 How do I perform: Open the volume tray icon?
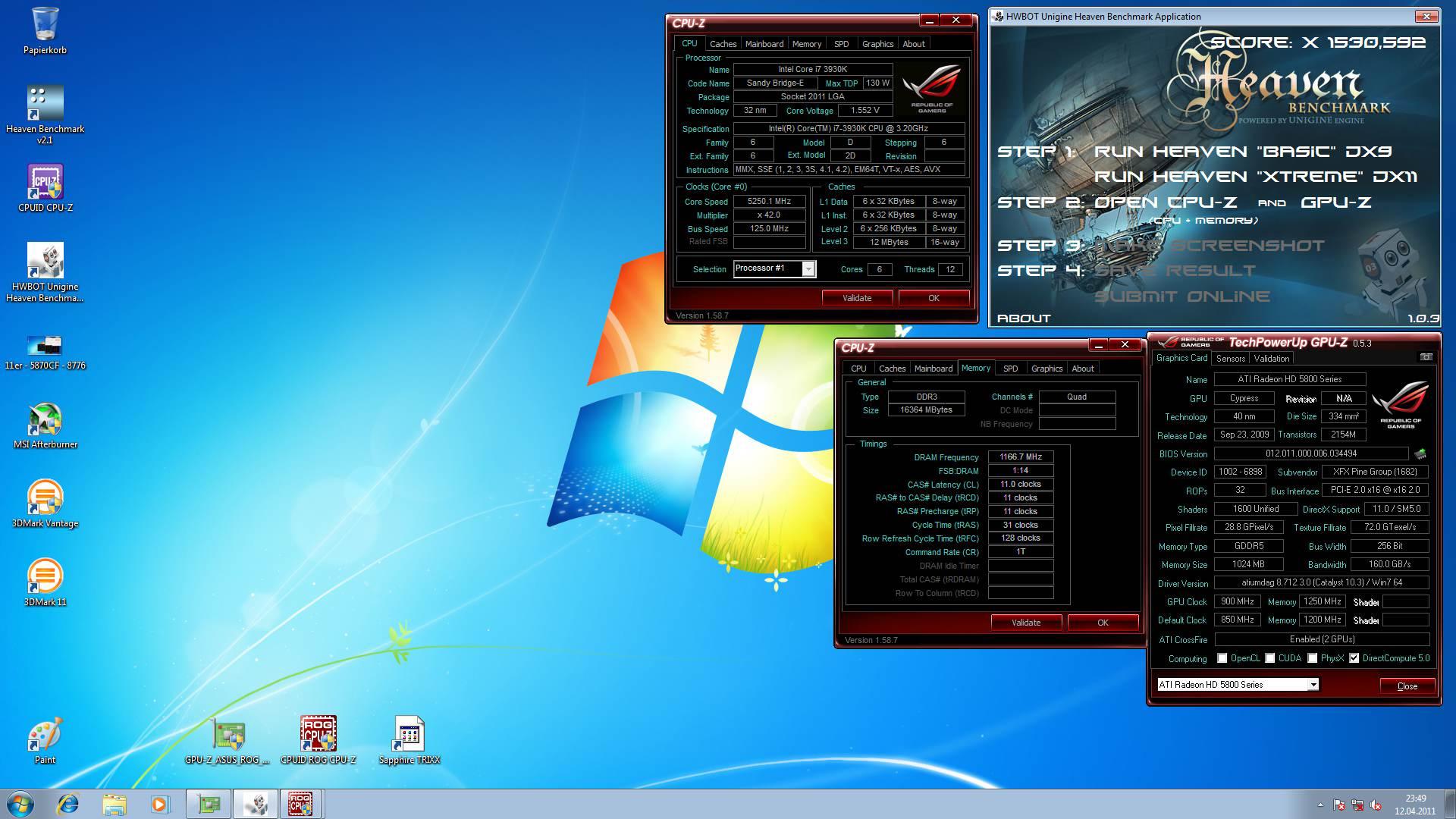tap(1375, 805)
